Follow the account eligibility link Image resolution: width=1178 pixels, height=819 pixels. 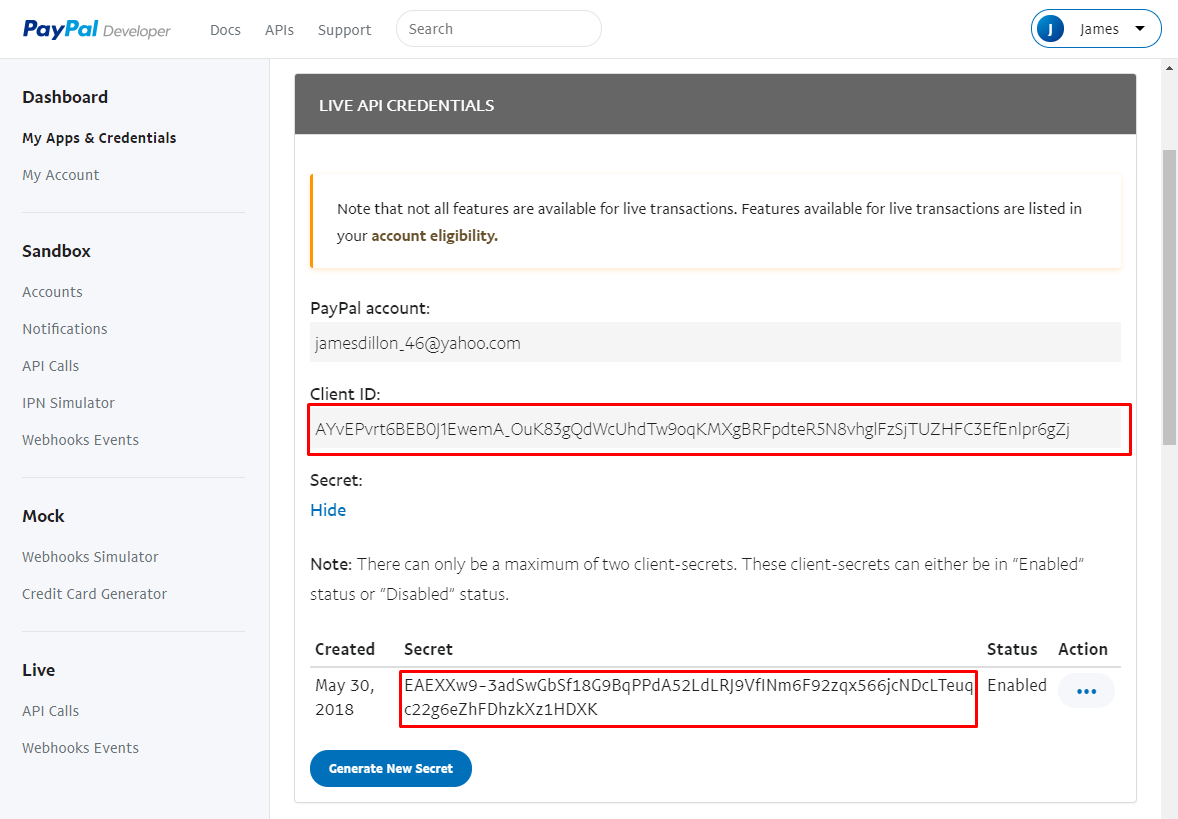pyautogui.click(x=434, y=236)
